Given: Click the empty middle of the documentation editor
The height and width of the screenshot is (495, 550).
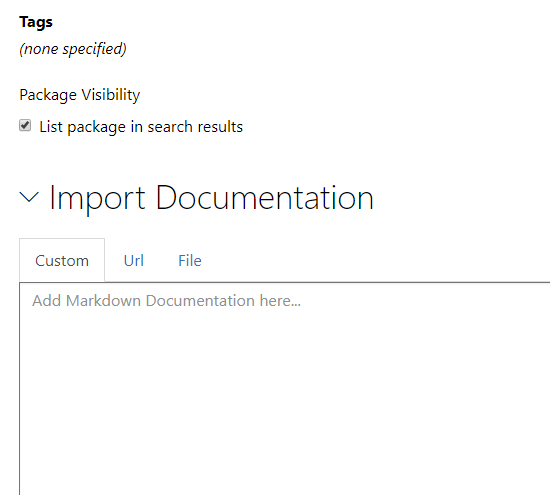Looking at the screenshot, I should tap(284, 389).
